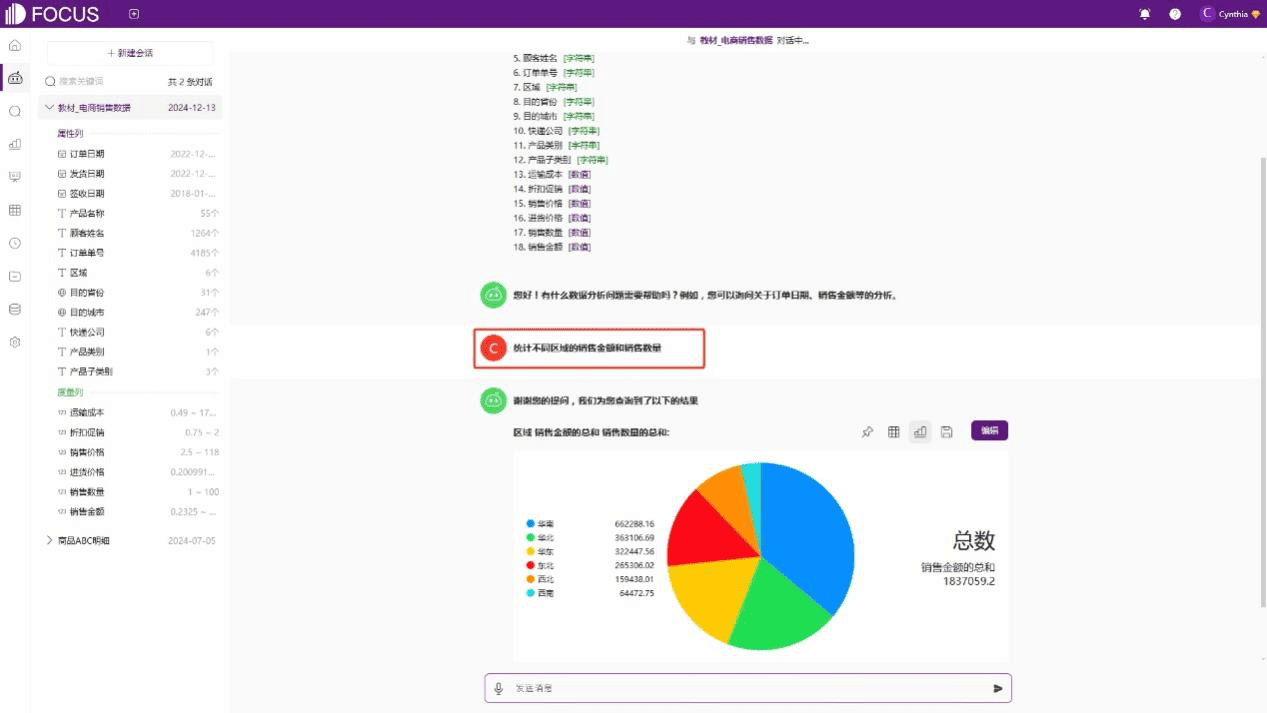Open the search icon in left sidebar
1267x713 pixels.
[14, 111]
